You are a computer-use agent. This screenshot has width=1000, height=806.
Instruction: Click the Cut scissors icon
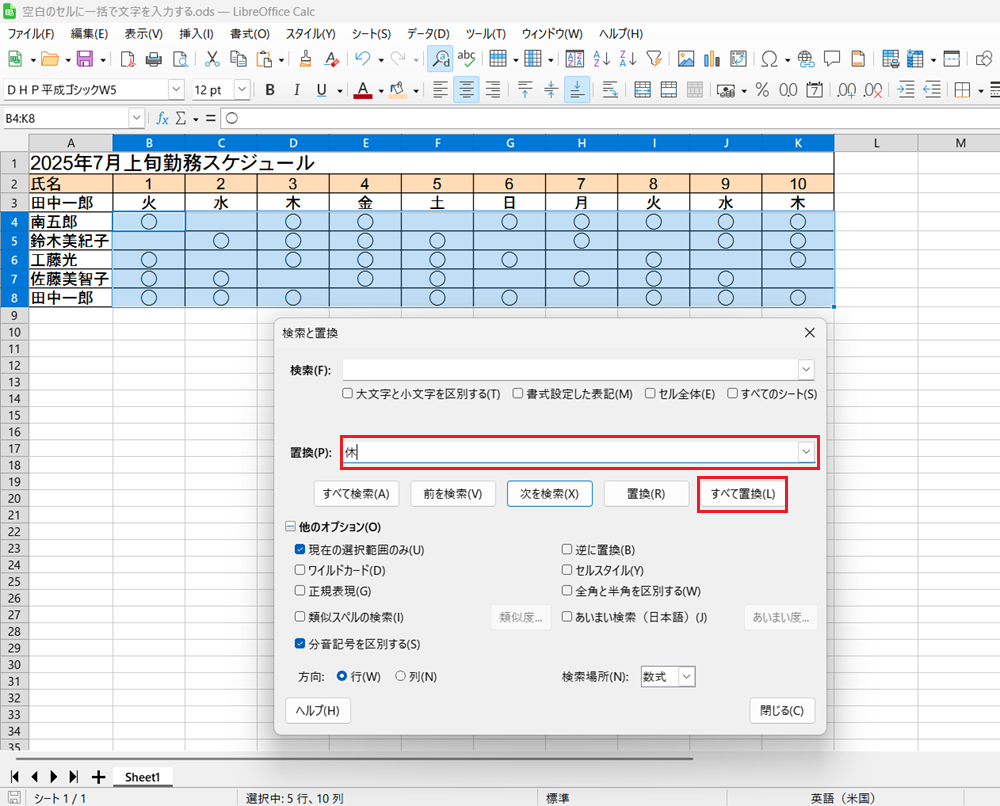[212, 59]
